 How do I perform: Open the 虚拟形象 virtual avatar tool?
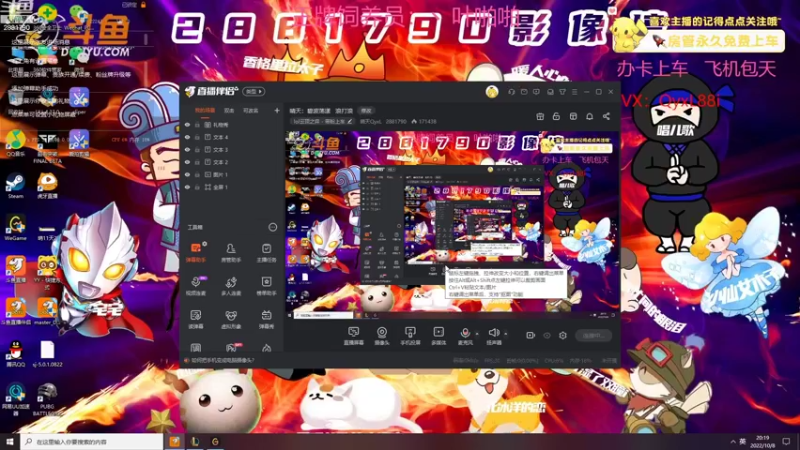231,319
